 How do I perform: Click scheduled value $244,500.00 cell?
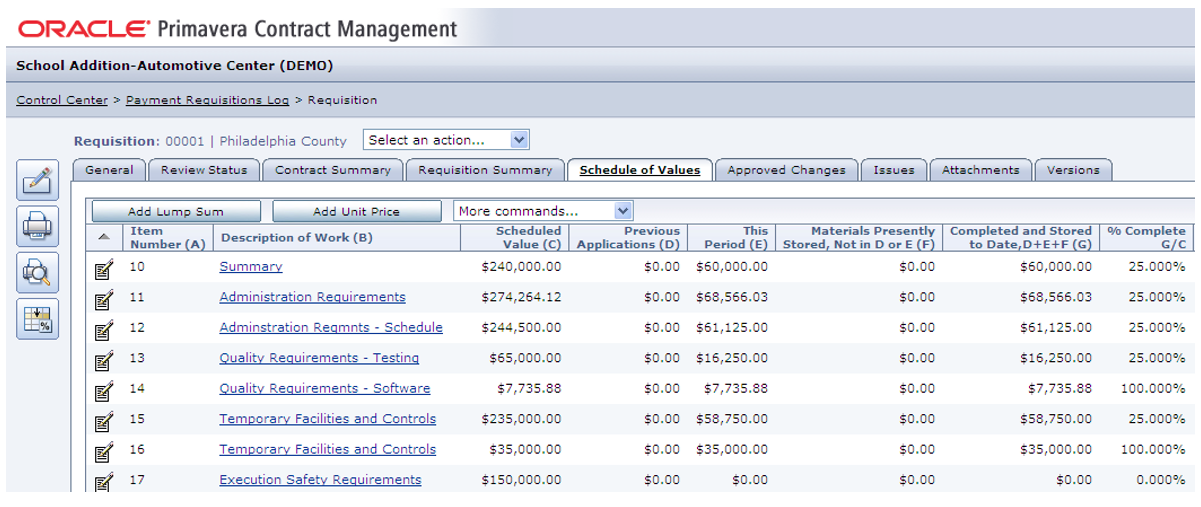(x=521, y=327)
